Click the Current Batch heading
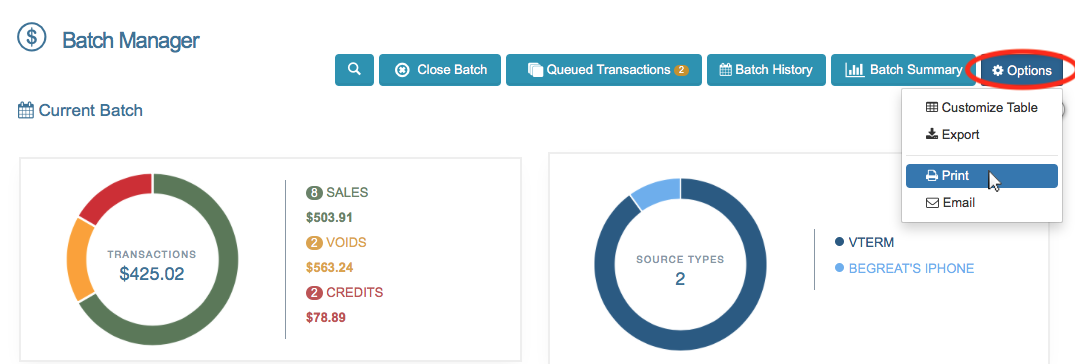 90,110
